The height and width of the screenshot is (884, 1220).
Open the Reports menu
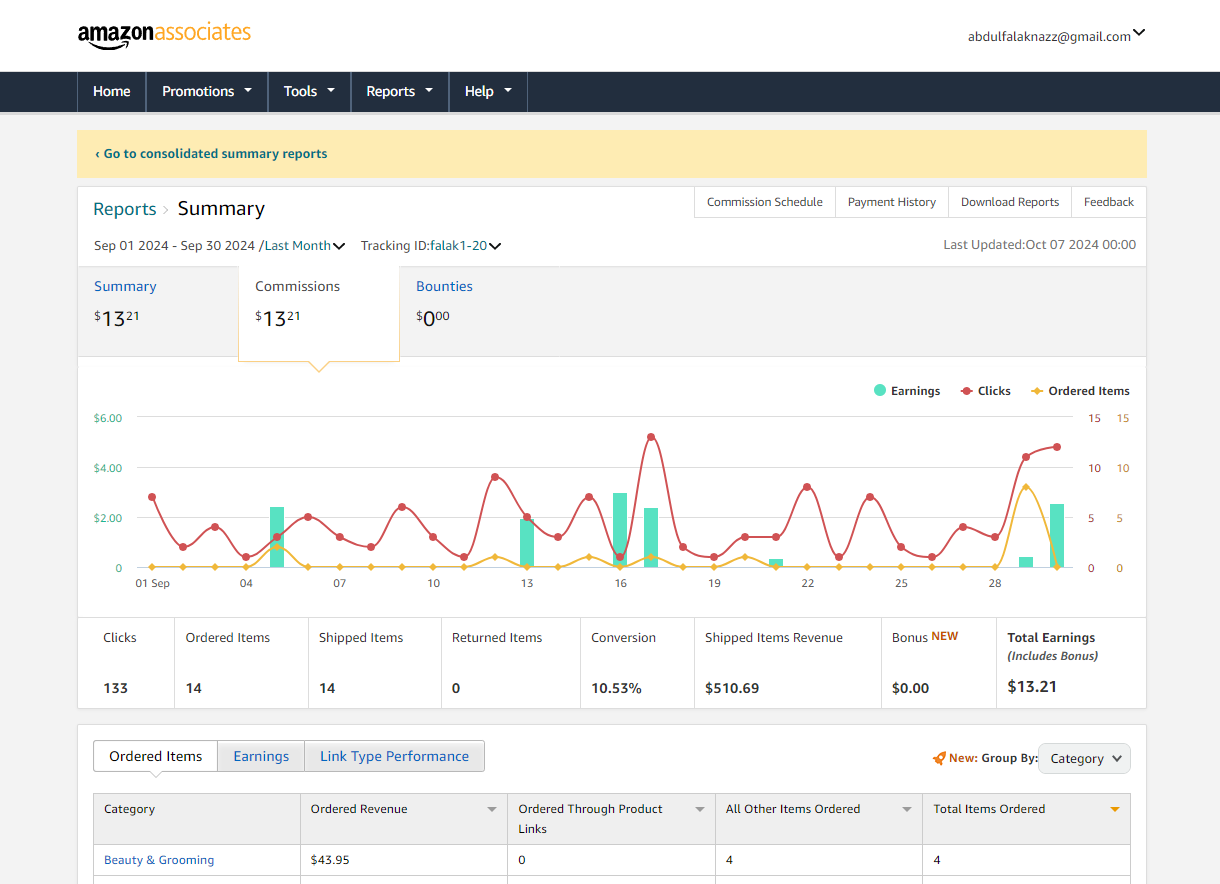pyautogui.click(x=400, y=91)
